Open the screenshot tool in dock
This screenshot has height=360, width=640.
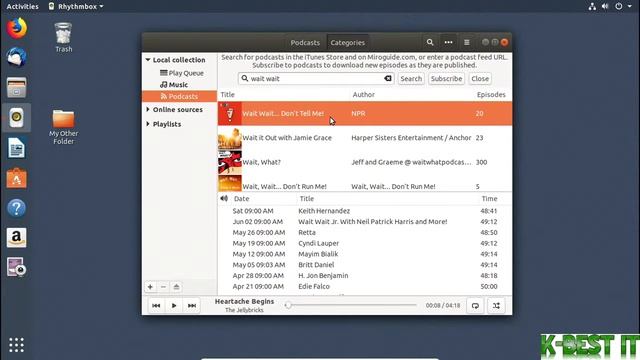16,267
